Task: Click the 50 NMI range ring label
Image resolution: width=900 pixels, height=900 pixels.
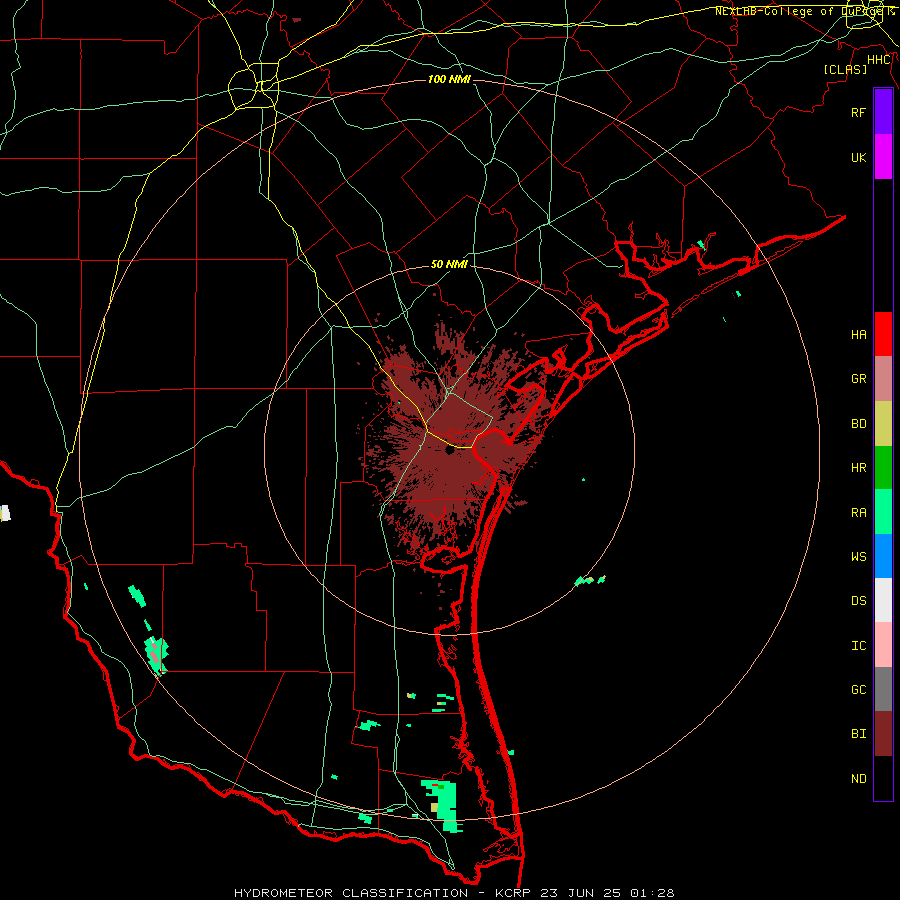Action: [x=449, y=264]
